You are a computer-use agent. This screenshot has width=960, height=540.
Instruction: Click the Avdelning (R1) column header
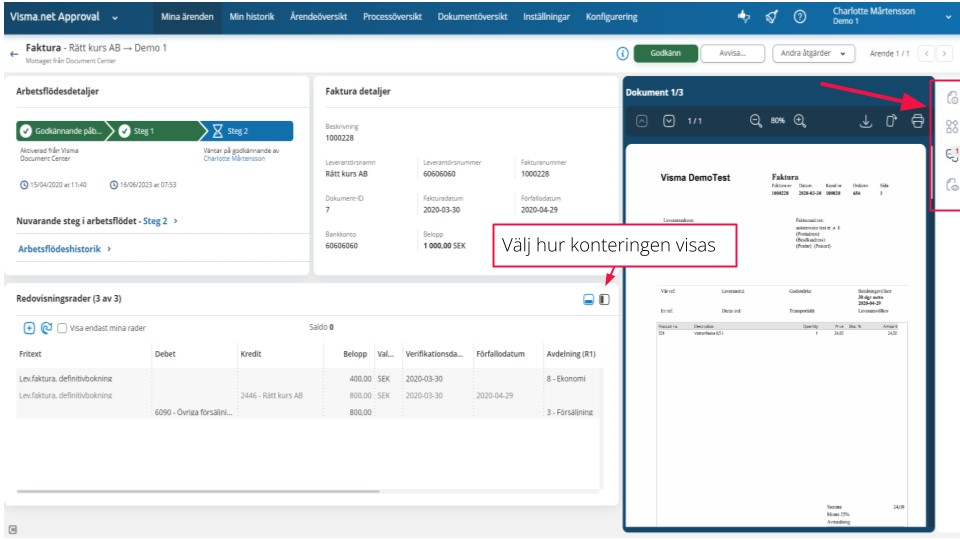coord(571,354)
